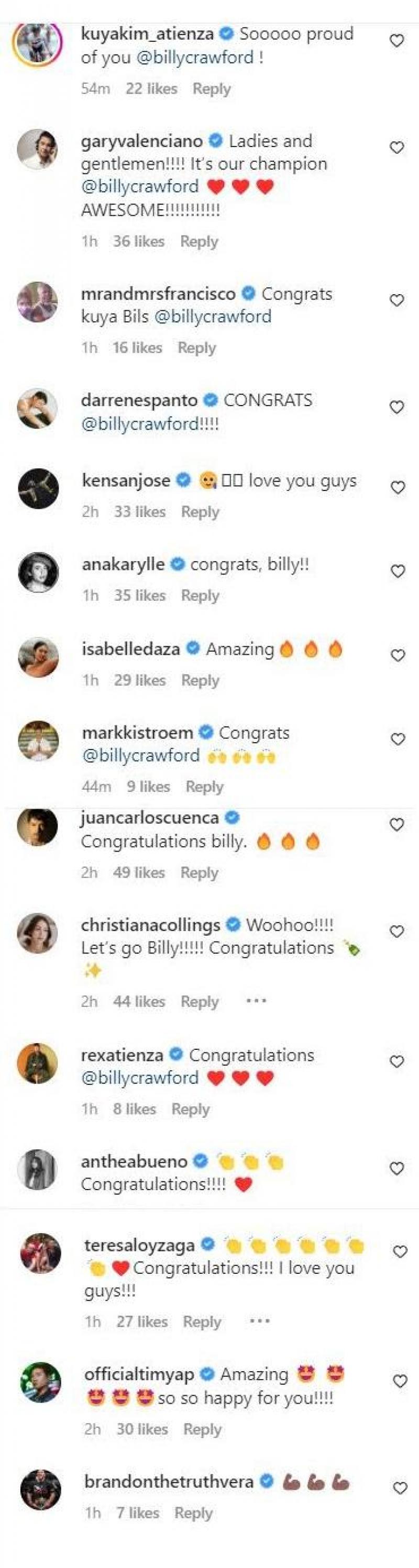The height and width of the screenshot is (1568, 419).
Task: Heart officialtimyap's comment
Action: coord(400,1381)
